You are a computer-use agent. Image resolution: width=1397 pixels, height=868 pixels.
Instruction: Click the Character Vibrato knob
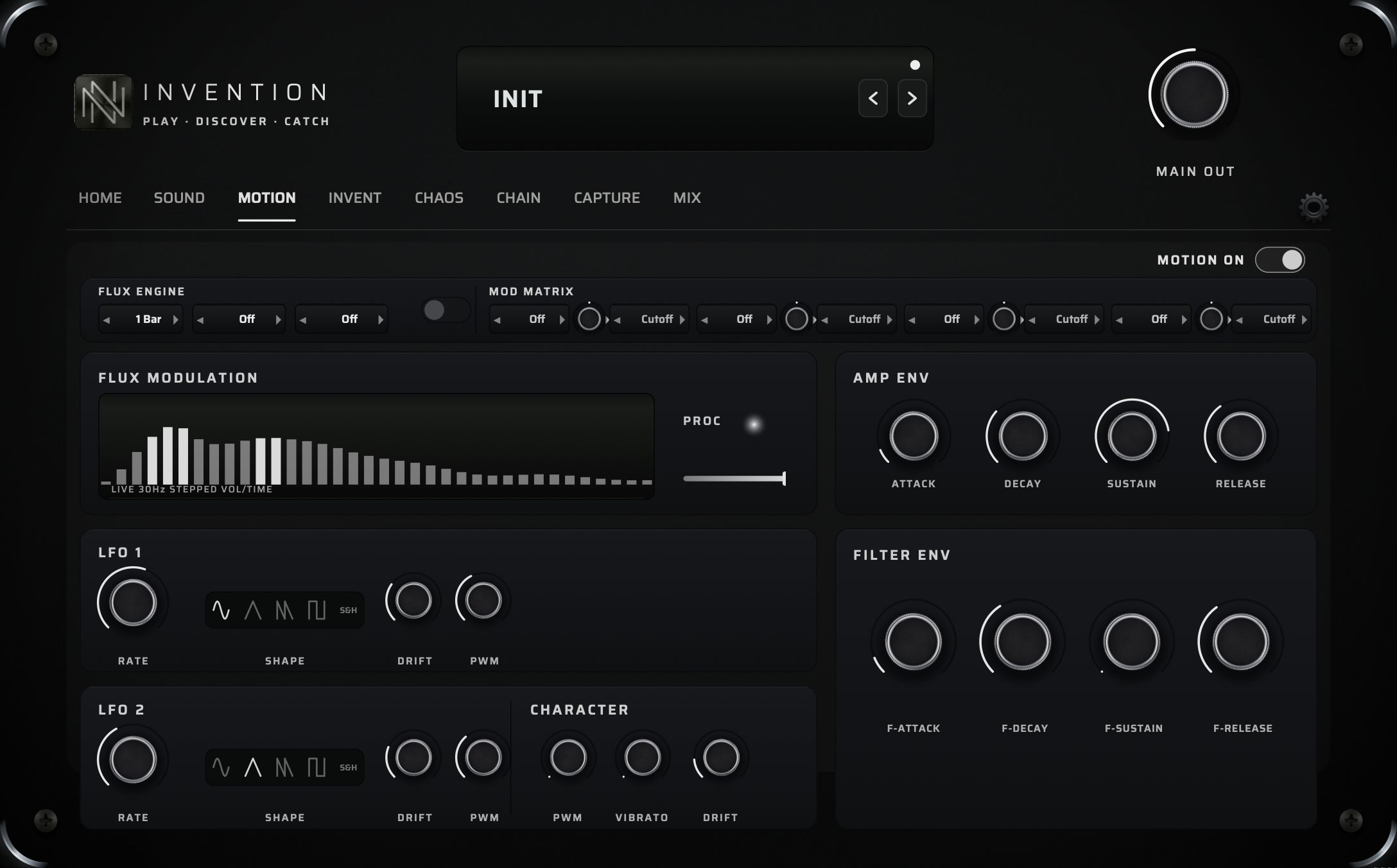tap(642, 758)
